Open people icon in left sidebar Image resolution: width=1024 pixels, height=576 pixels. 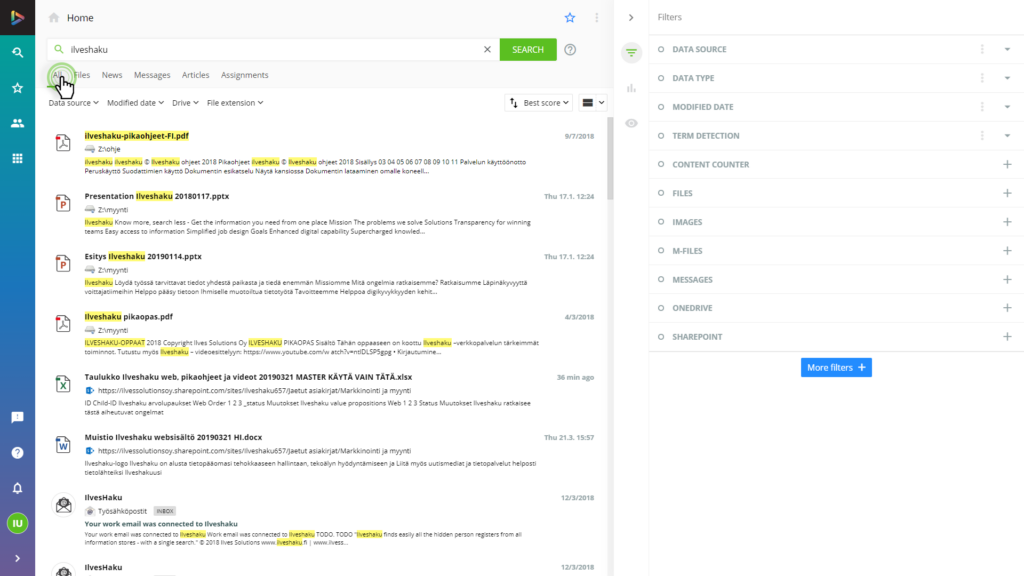(x=18, y=123)
